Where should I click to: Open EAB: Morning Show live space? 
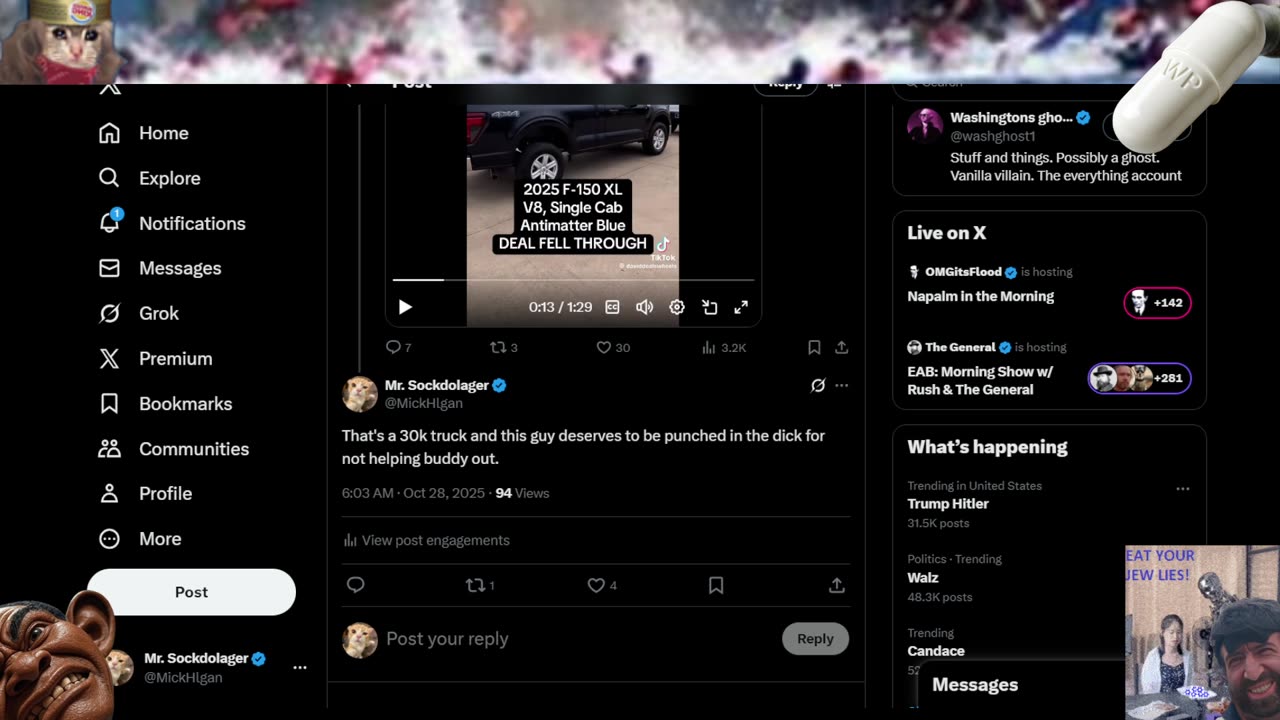tap(980, 380)
